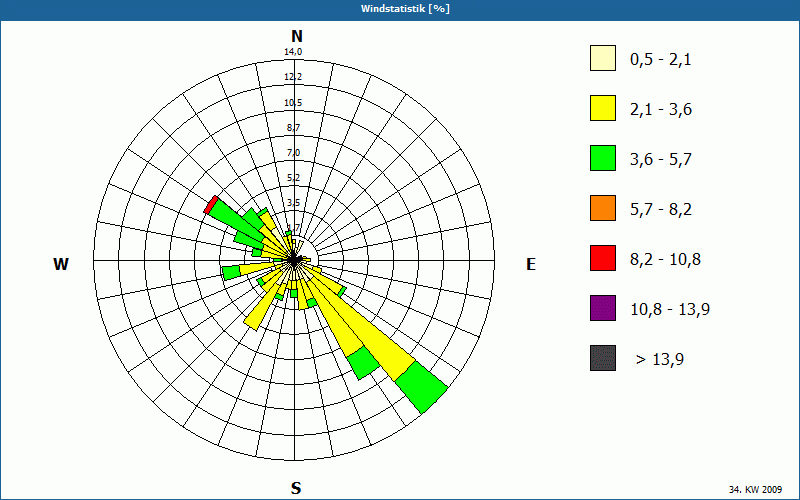The width and height of the screenshot is (800, 500).
Task: Click the N compass label
Action: [296, 36]
